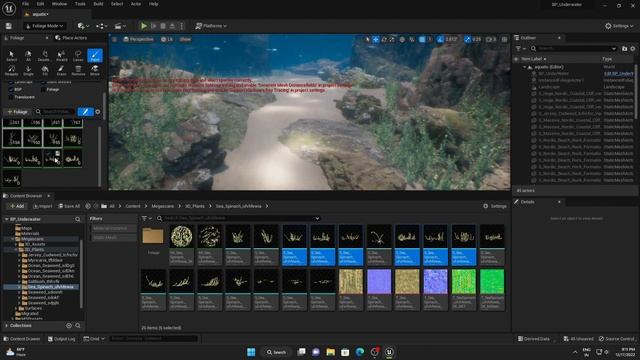Open the Foliage Mode dropdown

(x=45, y=26)
